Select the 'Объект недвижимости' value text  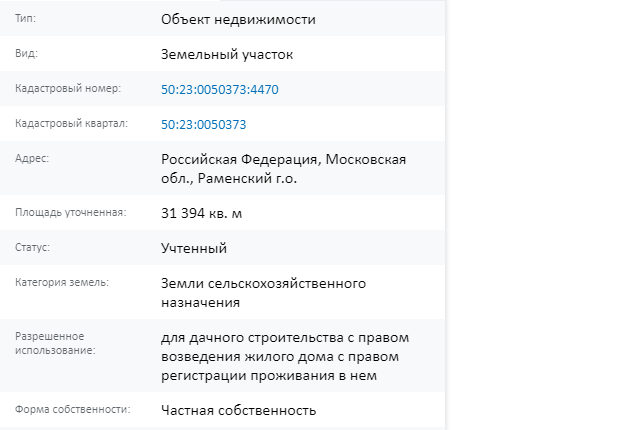click(238, 20)
